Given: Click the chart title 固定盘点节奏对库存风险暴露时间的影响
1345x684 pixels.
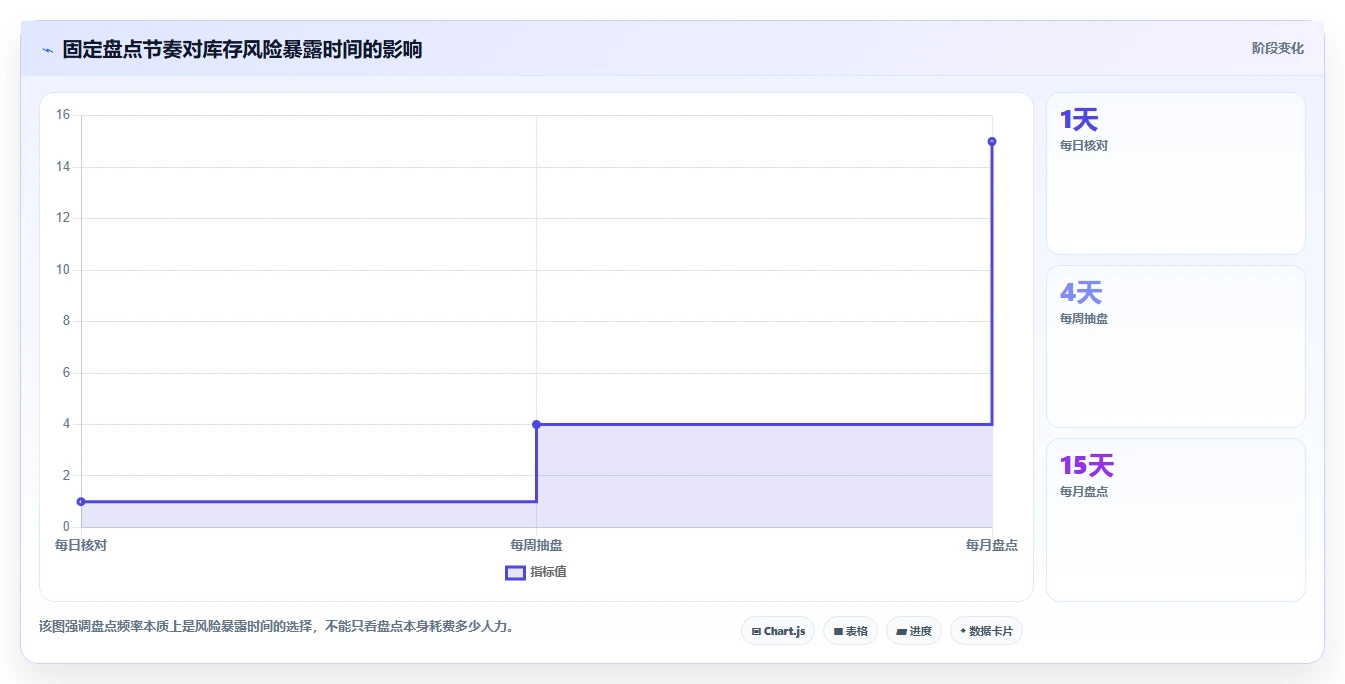Looking at the screenshot, I should pos(242,49).
